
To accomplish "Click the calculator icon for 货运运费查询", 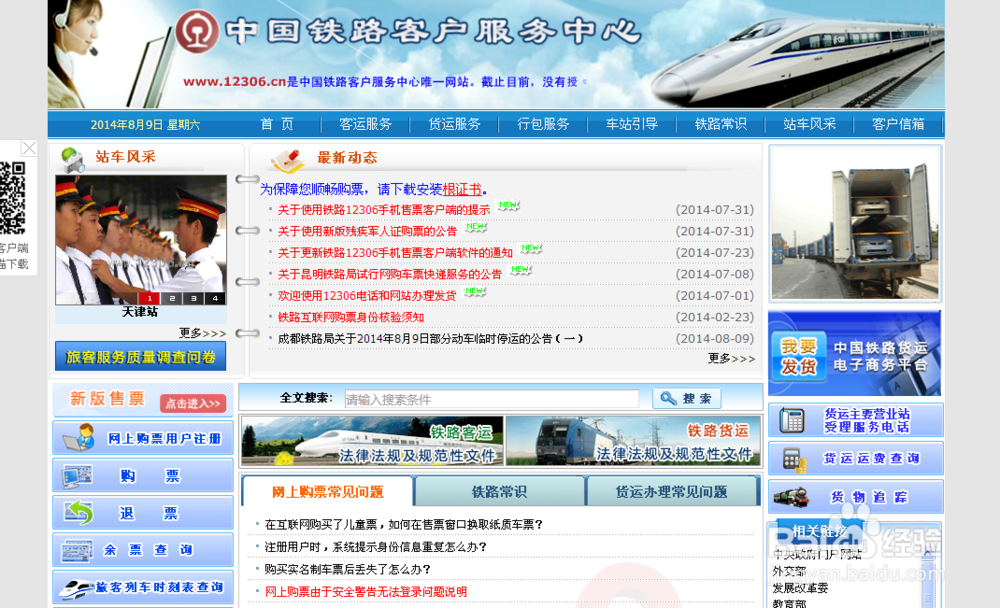I will pos(794,459).
